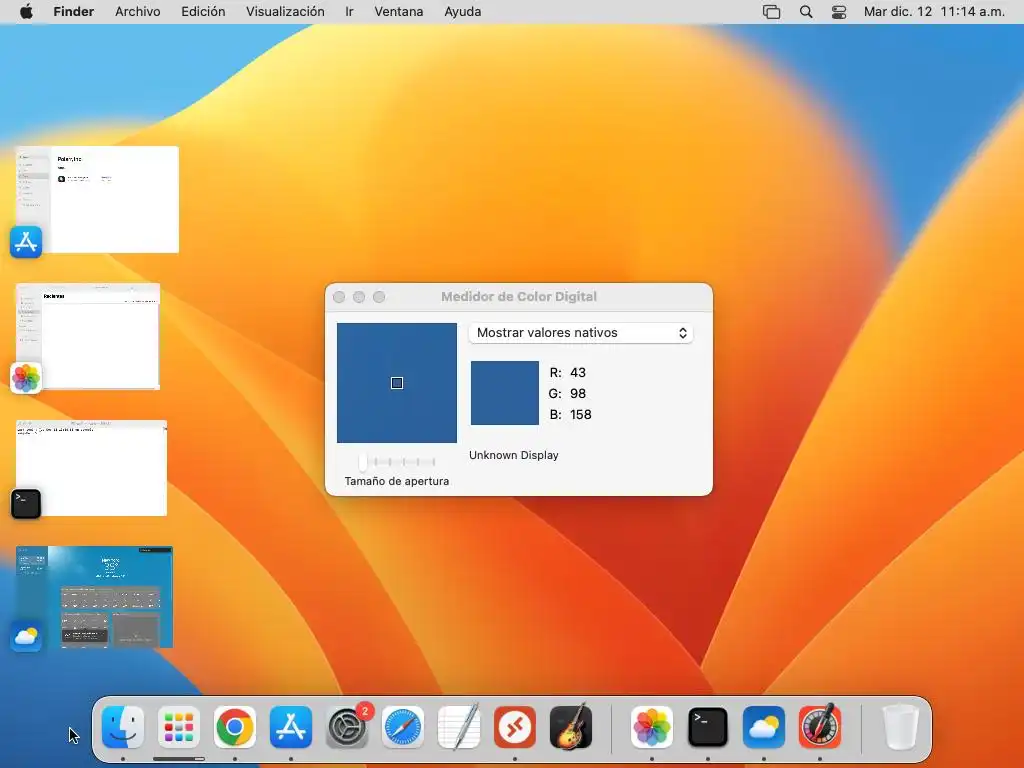
Task: Open the Edición menu
Action: point(203,12)
